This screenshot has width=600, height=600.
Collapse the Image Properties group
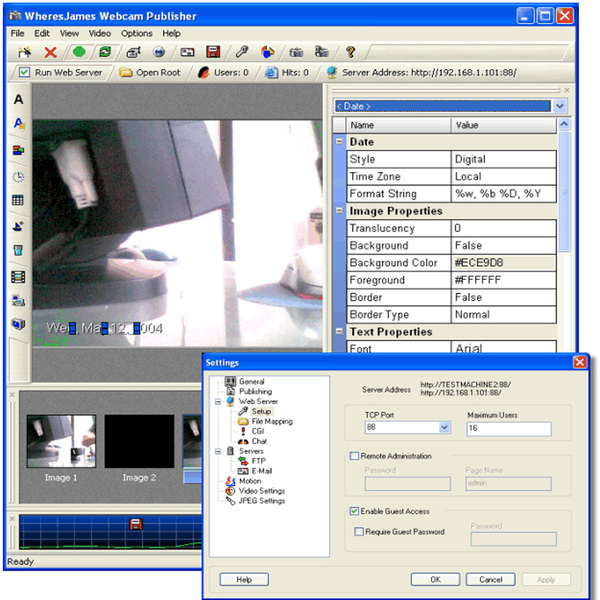pyautogui.click(x=339, y=210)
